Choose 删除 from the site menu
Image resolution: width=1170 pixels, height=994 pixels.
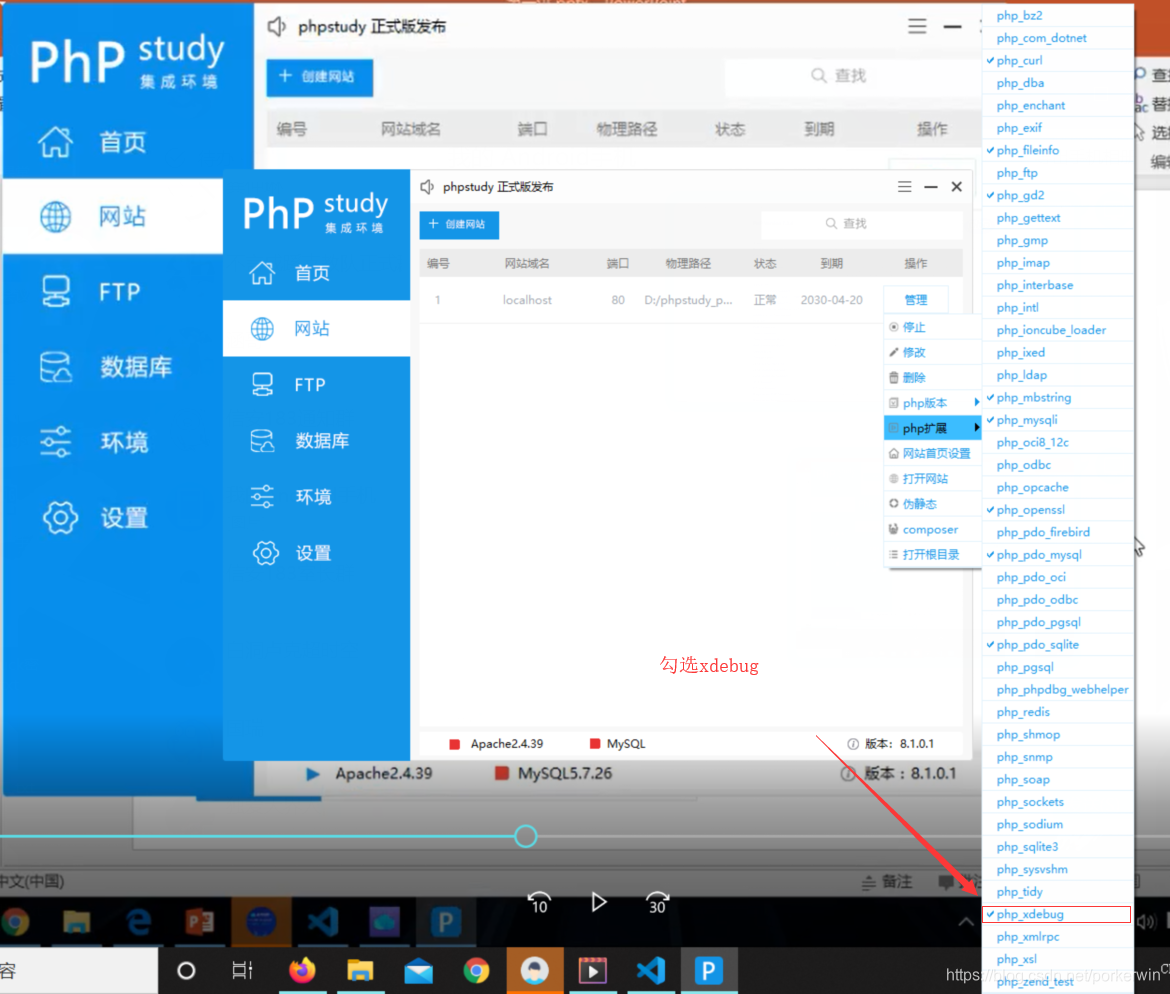[x=933, y=378]
